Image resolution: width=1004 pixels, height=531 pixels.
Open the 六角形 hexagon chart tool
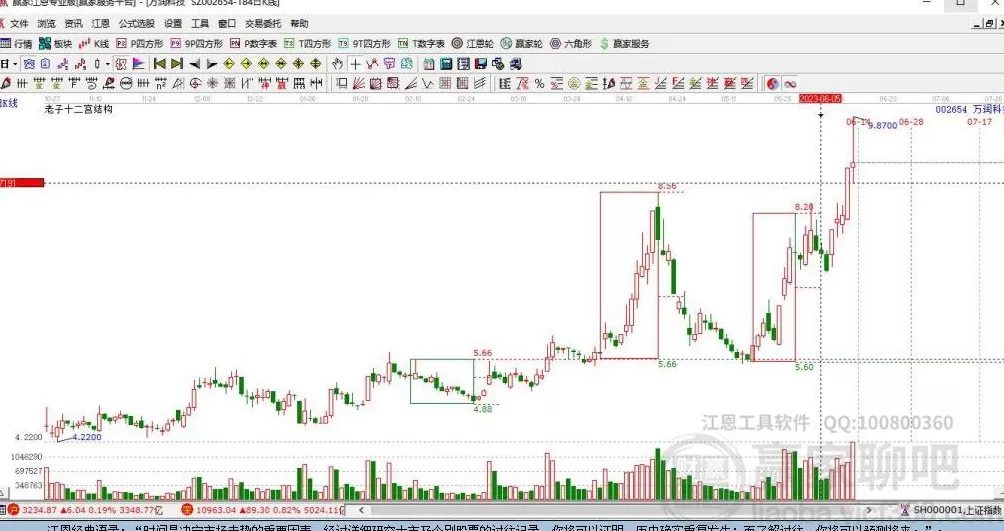click(x=571, y=44)
